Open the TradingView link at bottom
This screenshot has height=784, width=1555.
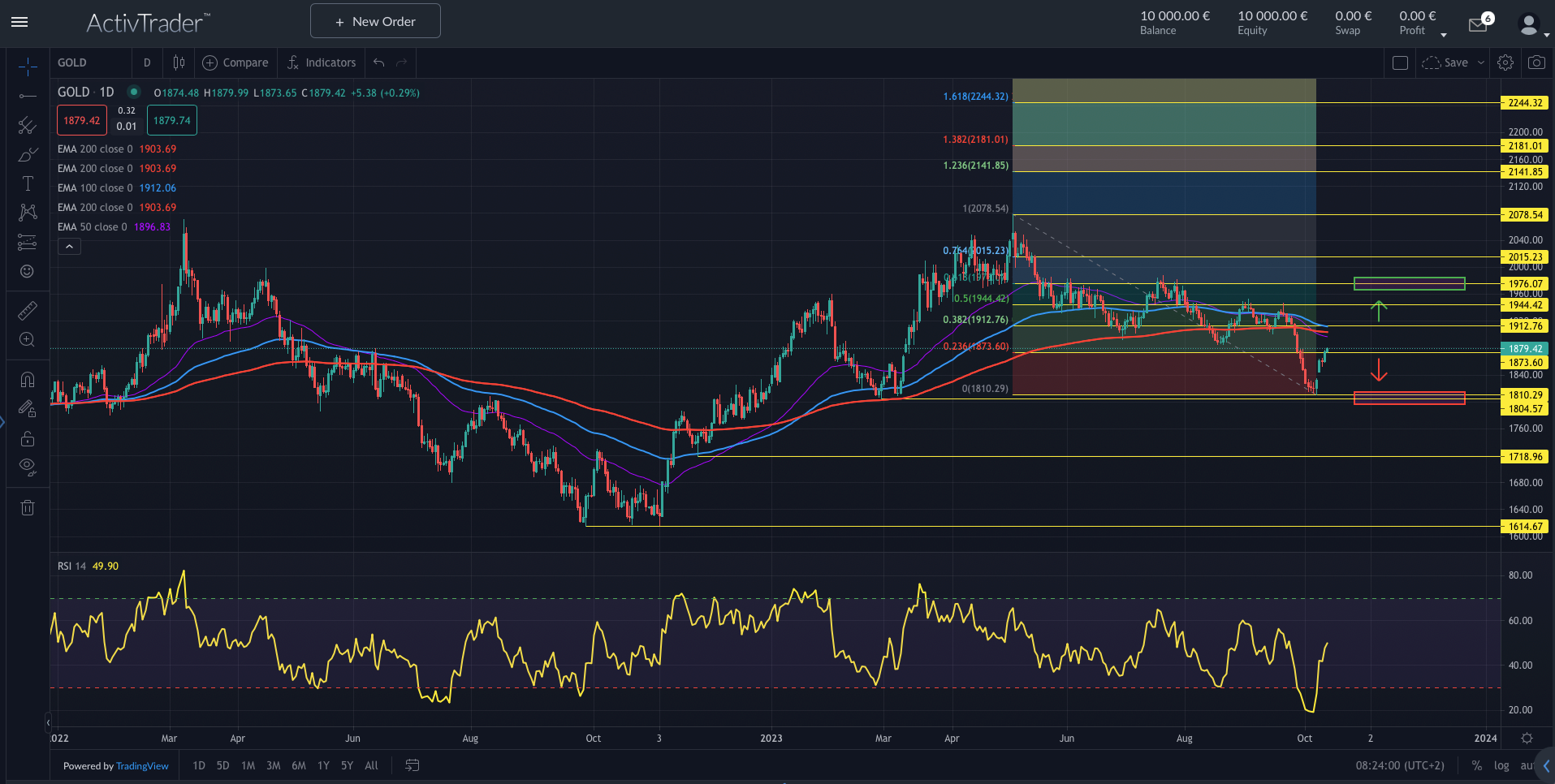(142, 765)
